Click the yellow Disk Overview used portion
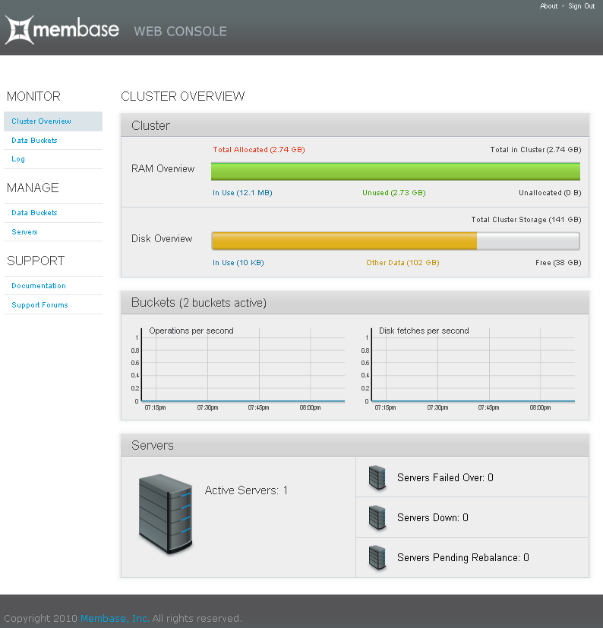 point(344,241)
